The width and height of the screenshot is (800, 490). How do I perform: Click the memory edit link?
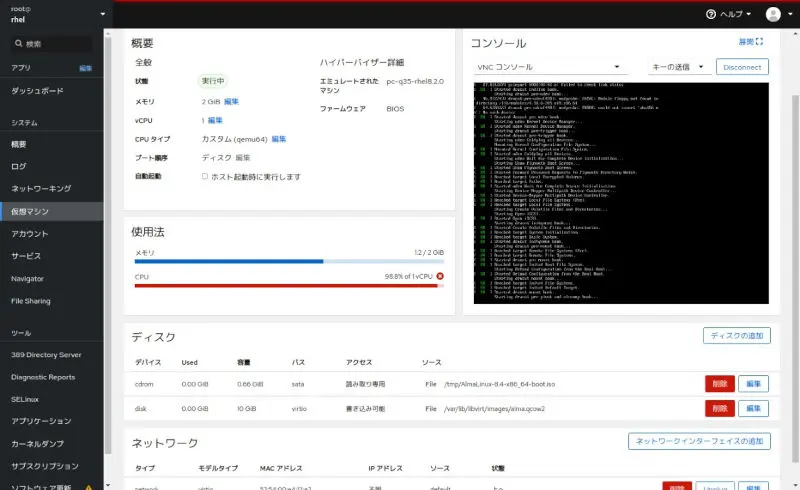231,102
